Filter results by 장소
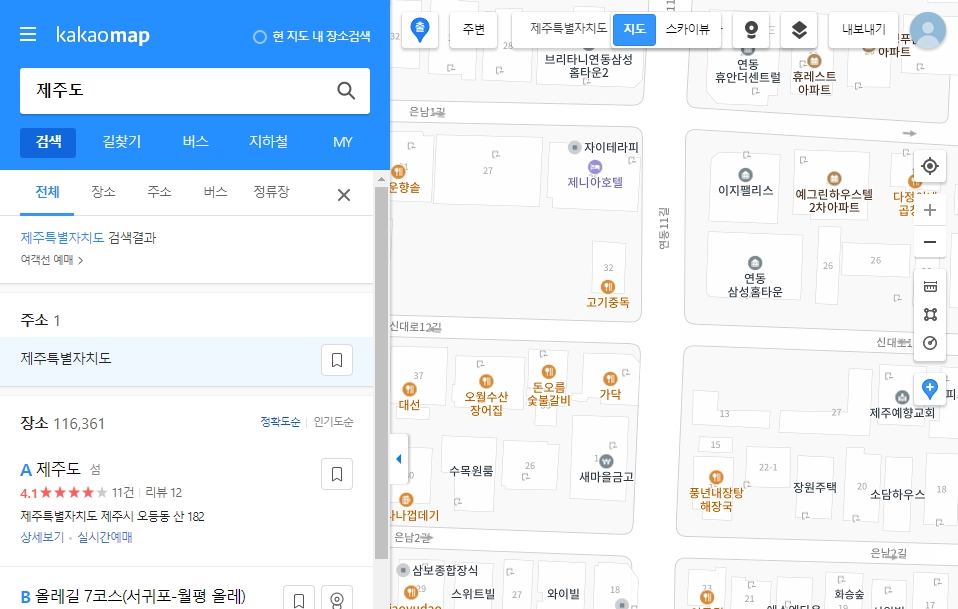This screenshot has height=609, width=958. point(103,192)
